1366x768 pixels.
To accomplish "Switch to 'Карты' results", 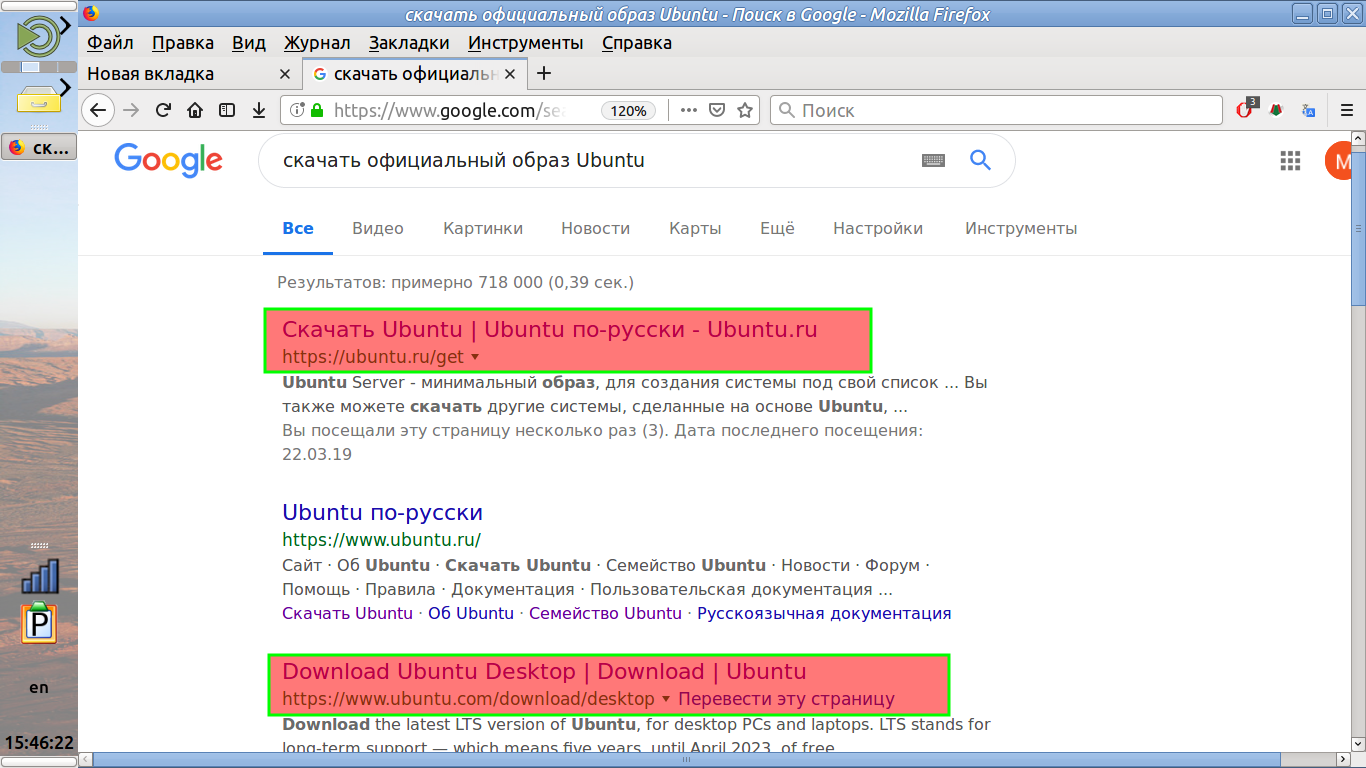I will coord(695,229).
